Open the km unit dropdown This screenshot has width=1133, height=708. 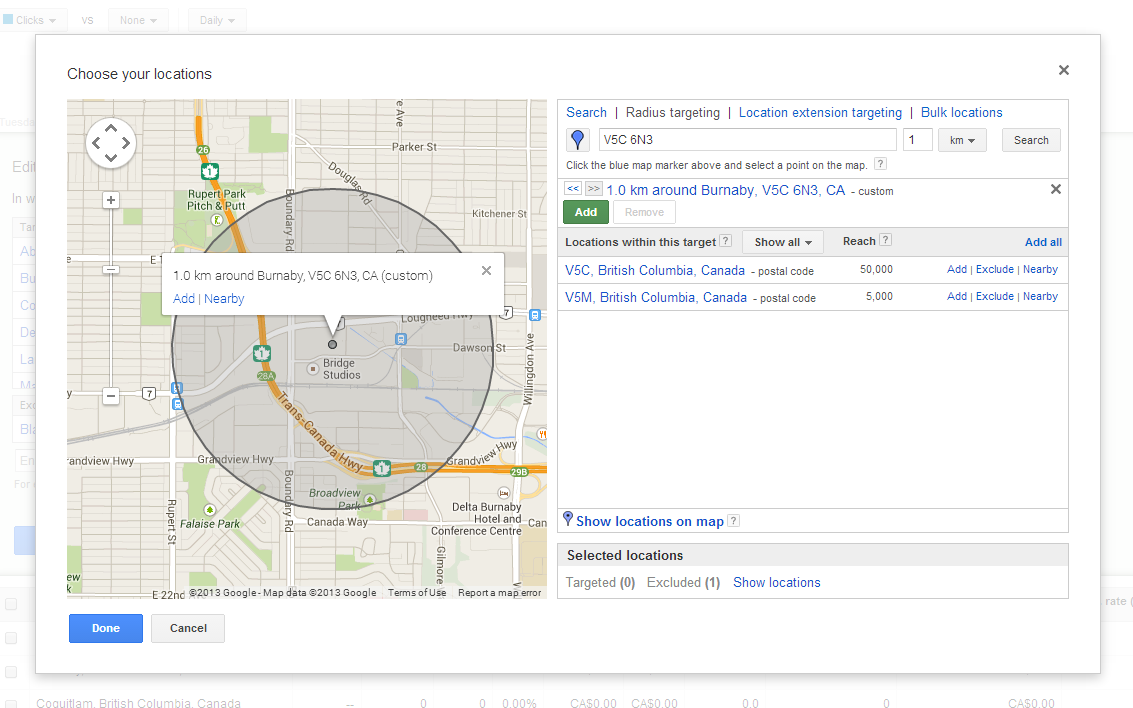click(x=962, y=140)
